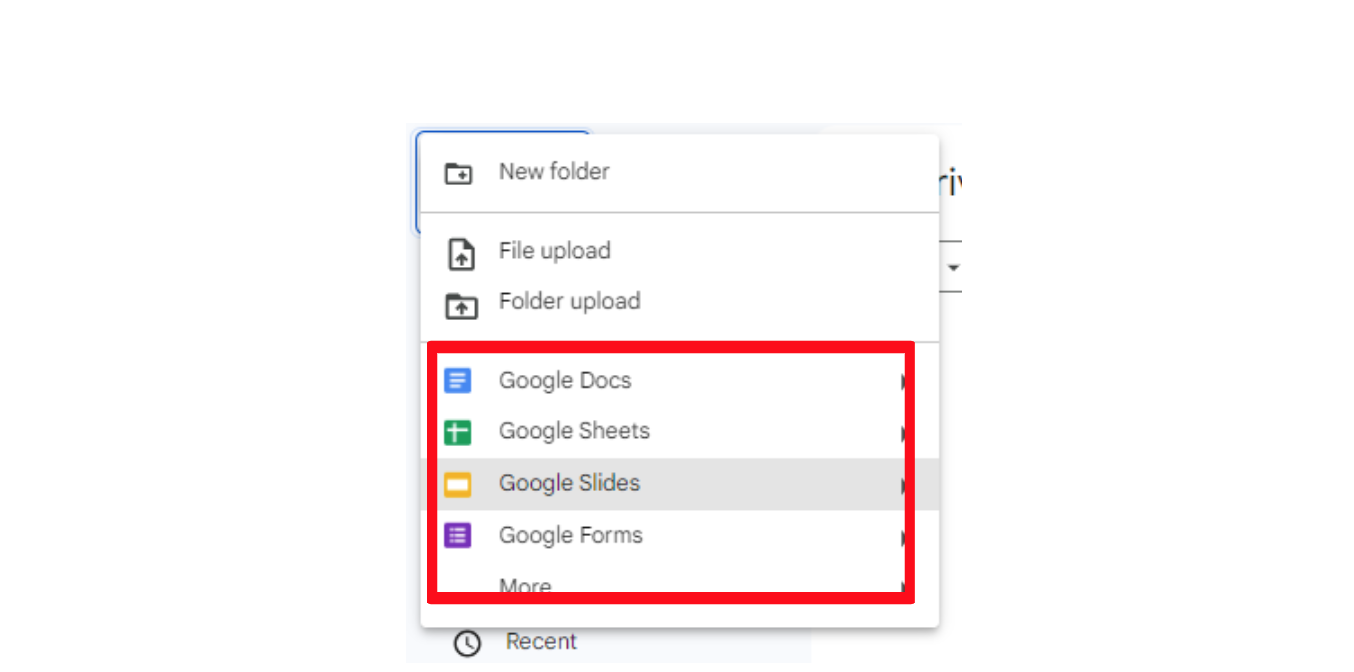
Task: Select the Google Slides icon
Action: (x=458, y=484)
